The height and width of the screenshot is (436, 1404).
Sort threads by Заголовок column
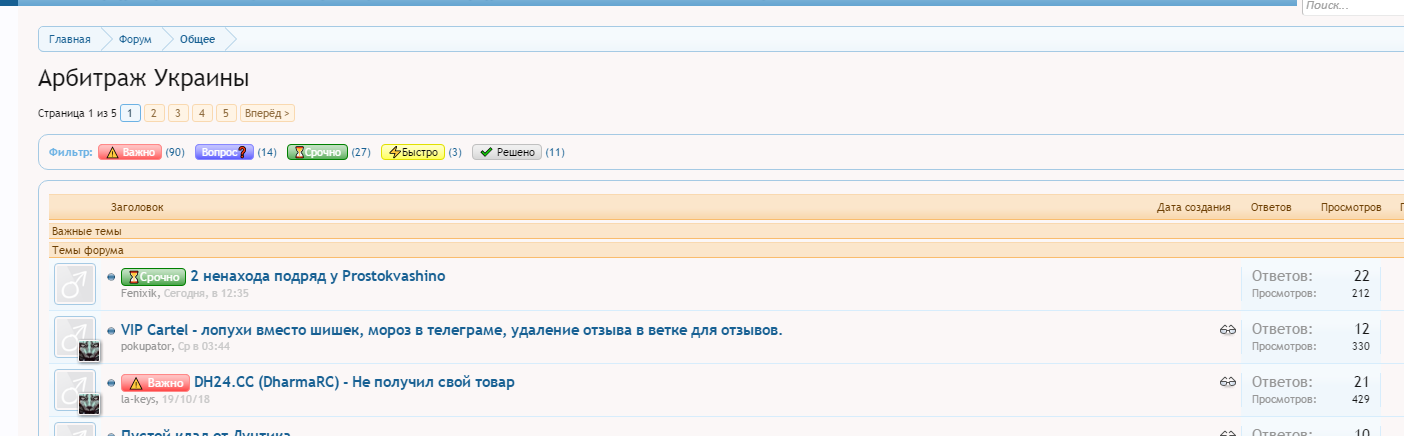click(137, 207)
